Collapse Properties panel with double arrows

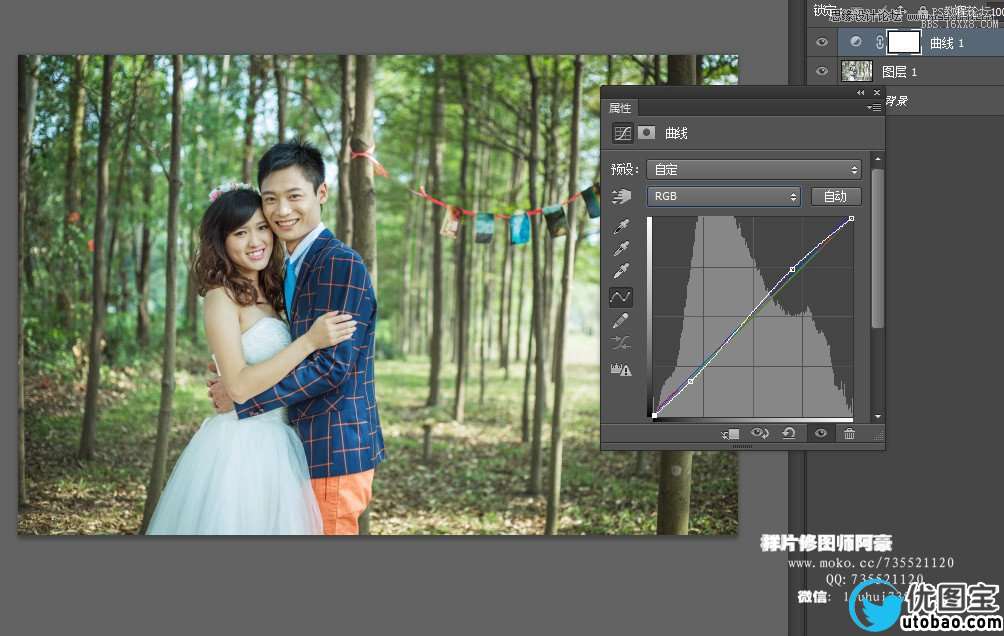861,93
